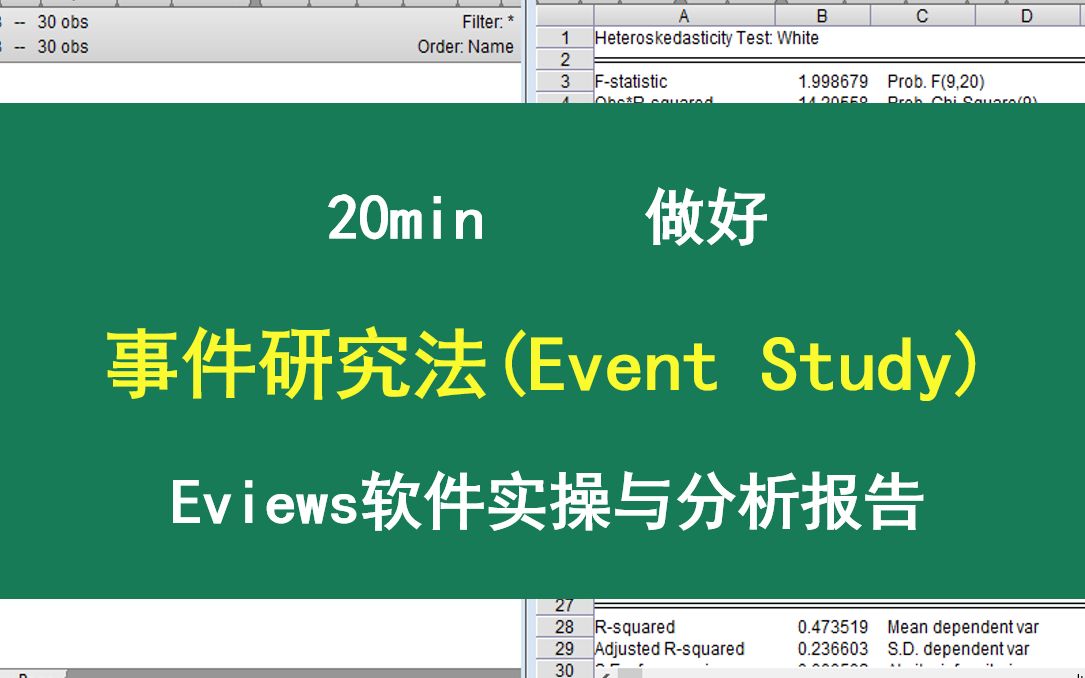Select column B header in results table
1085x678 pixels.
[x=821, y=16]
